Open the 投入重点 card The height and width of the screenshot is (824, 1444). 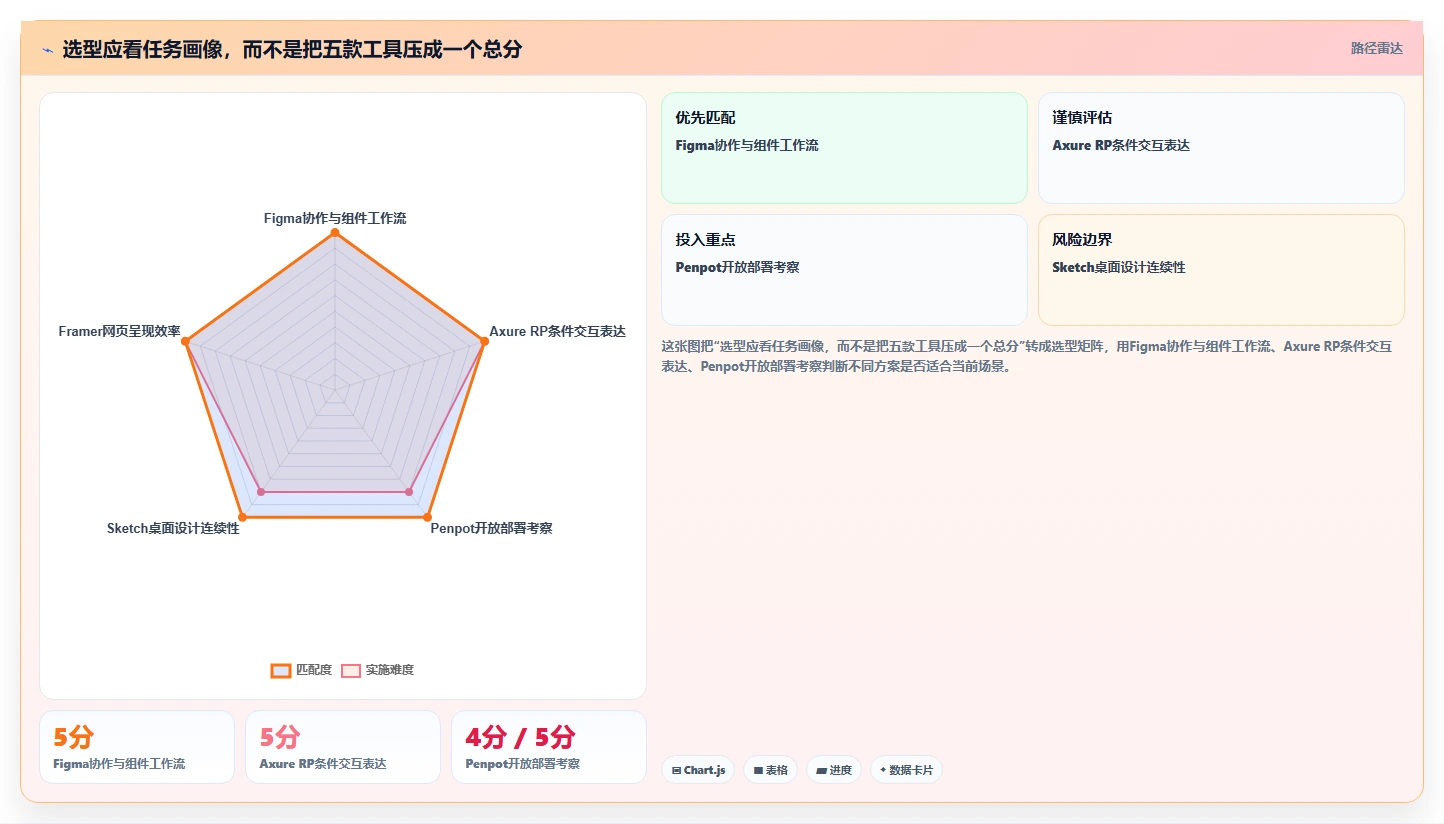pyautogui.click(x=844, y=270)
